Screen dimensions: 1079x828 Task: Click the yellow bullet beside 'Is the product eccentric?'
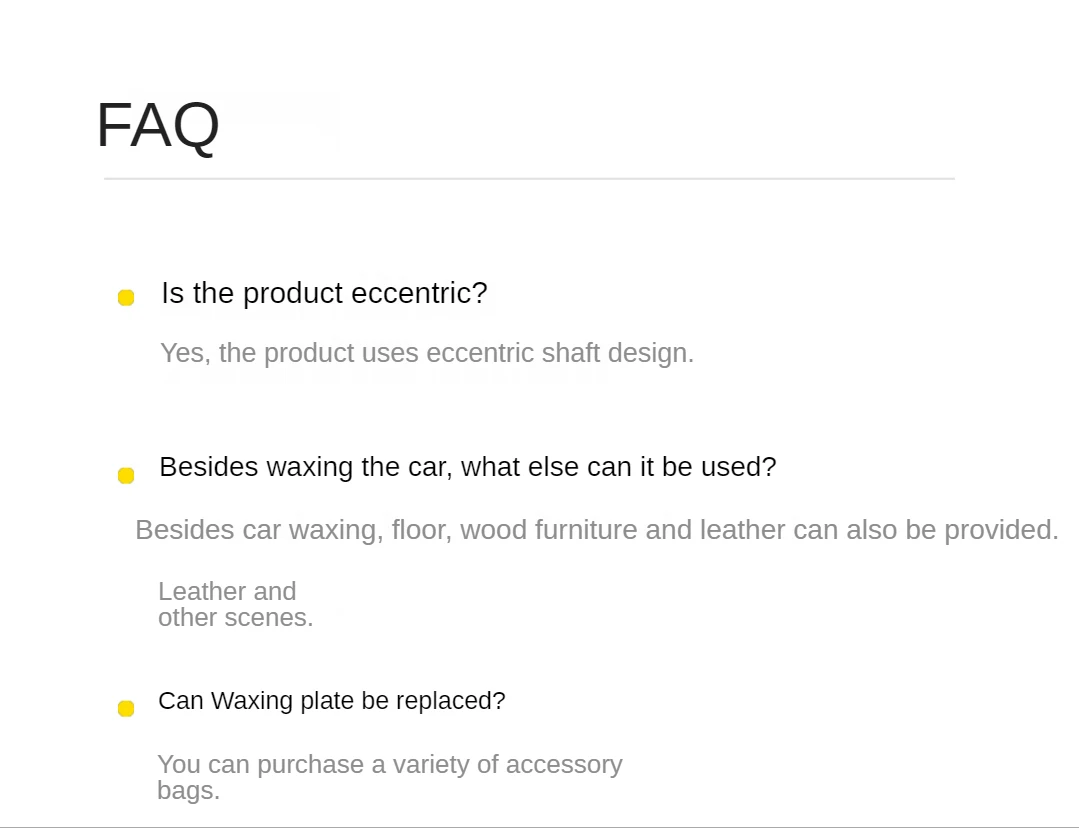pyautogui.click(x=126, y=297)
